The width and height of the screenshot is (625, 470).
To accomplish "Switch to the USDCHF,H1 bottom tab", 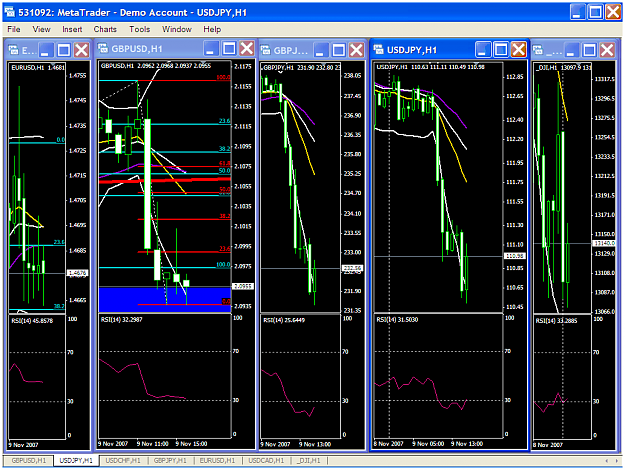I will [x=123, y=460].
